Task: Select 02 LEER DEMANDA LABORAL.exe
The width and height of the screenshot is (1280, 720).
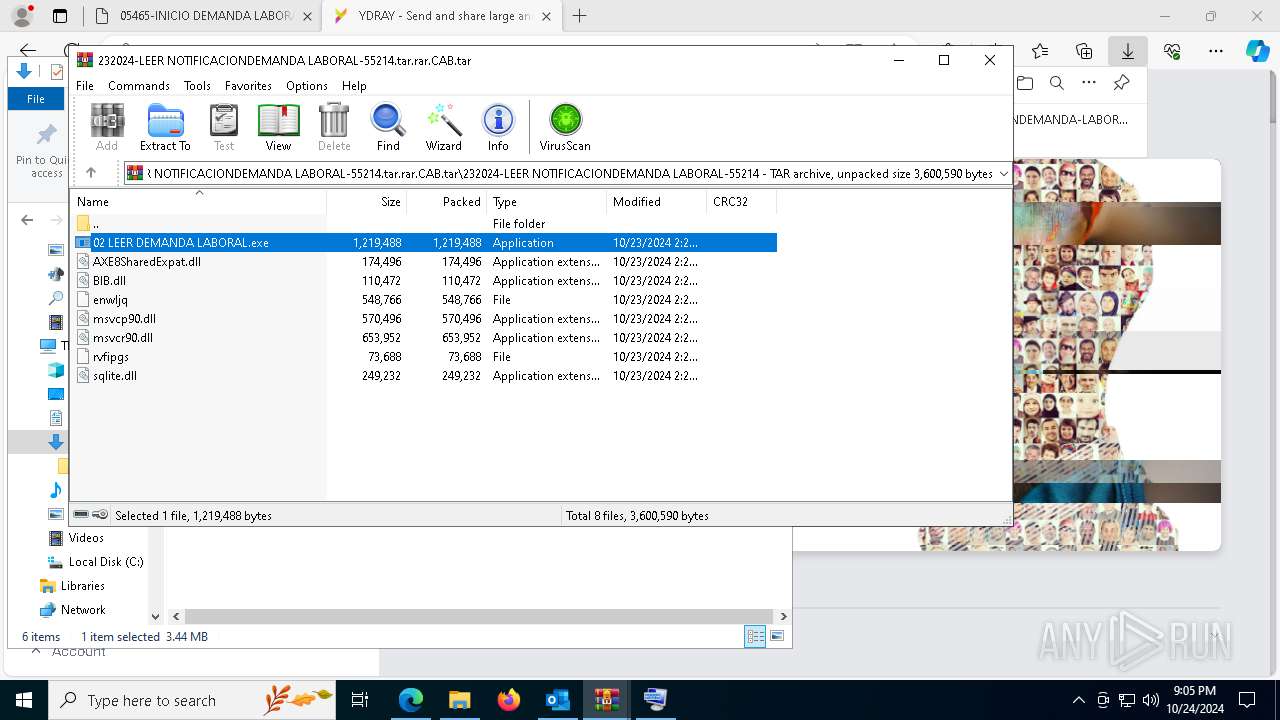Action: coord(424,242)
